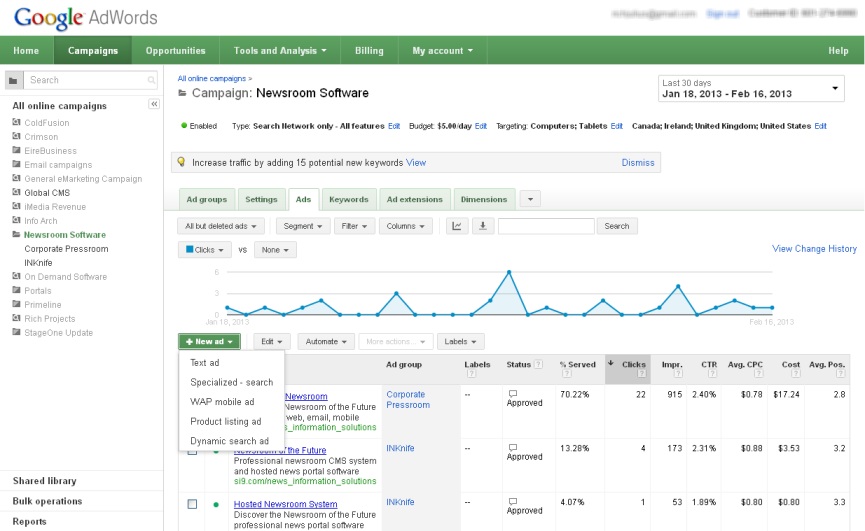Open Corporate Pressroom ad group in sidebar
The height and width of the screenshot is (531, 865).
click(x=66, y=249)
